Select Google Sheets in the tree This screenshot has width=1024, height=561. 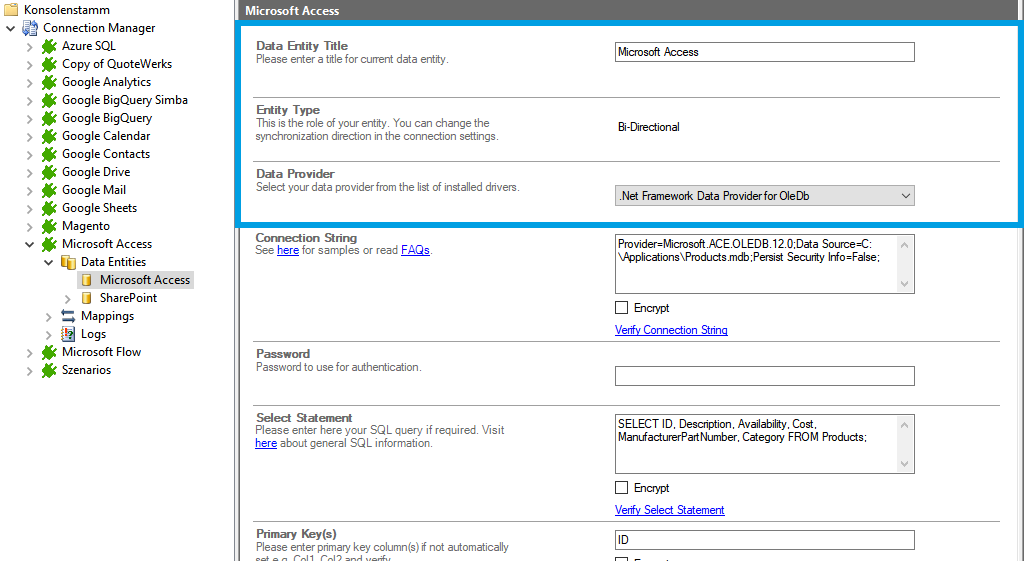pos(99,208)
